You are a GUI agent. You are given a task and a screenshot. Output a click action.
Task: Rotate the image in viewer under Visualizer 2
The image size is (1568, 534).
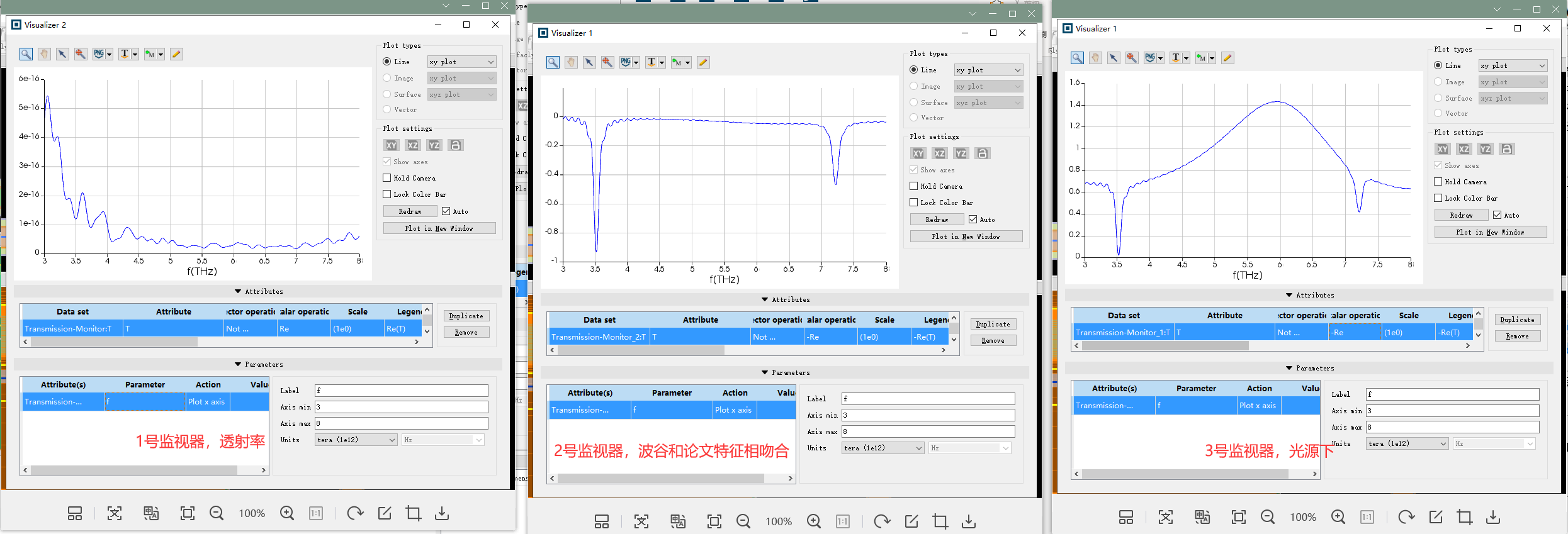point(356,513)
